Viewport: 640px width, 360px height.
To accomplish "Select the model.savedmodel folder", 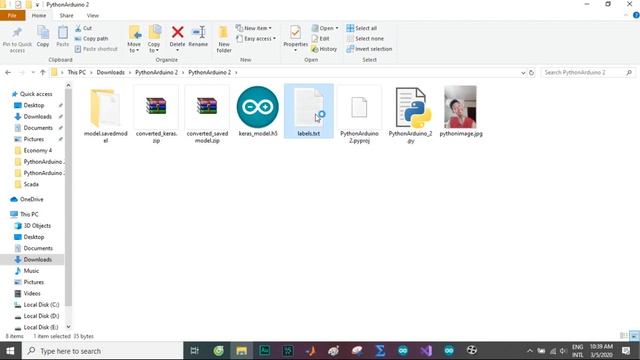I will pos(105,114).
